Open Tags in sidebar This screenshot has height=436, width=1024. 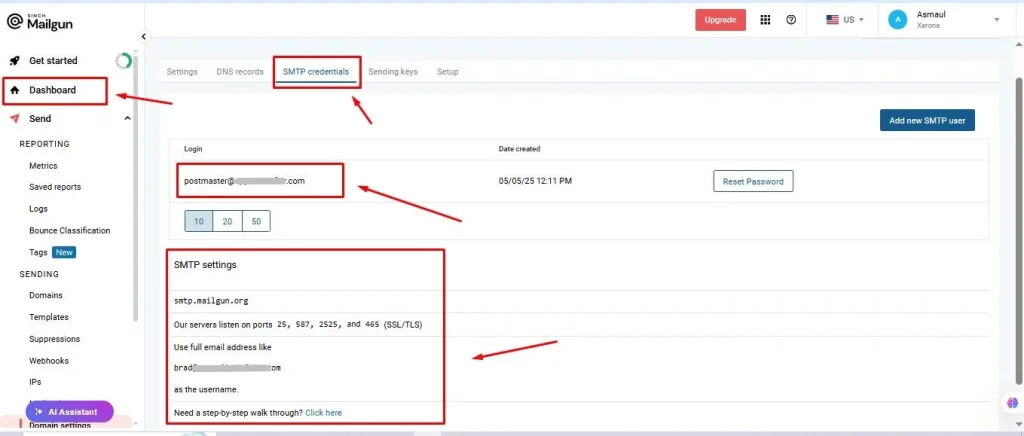(38, 252)
